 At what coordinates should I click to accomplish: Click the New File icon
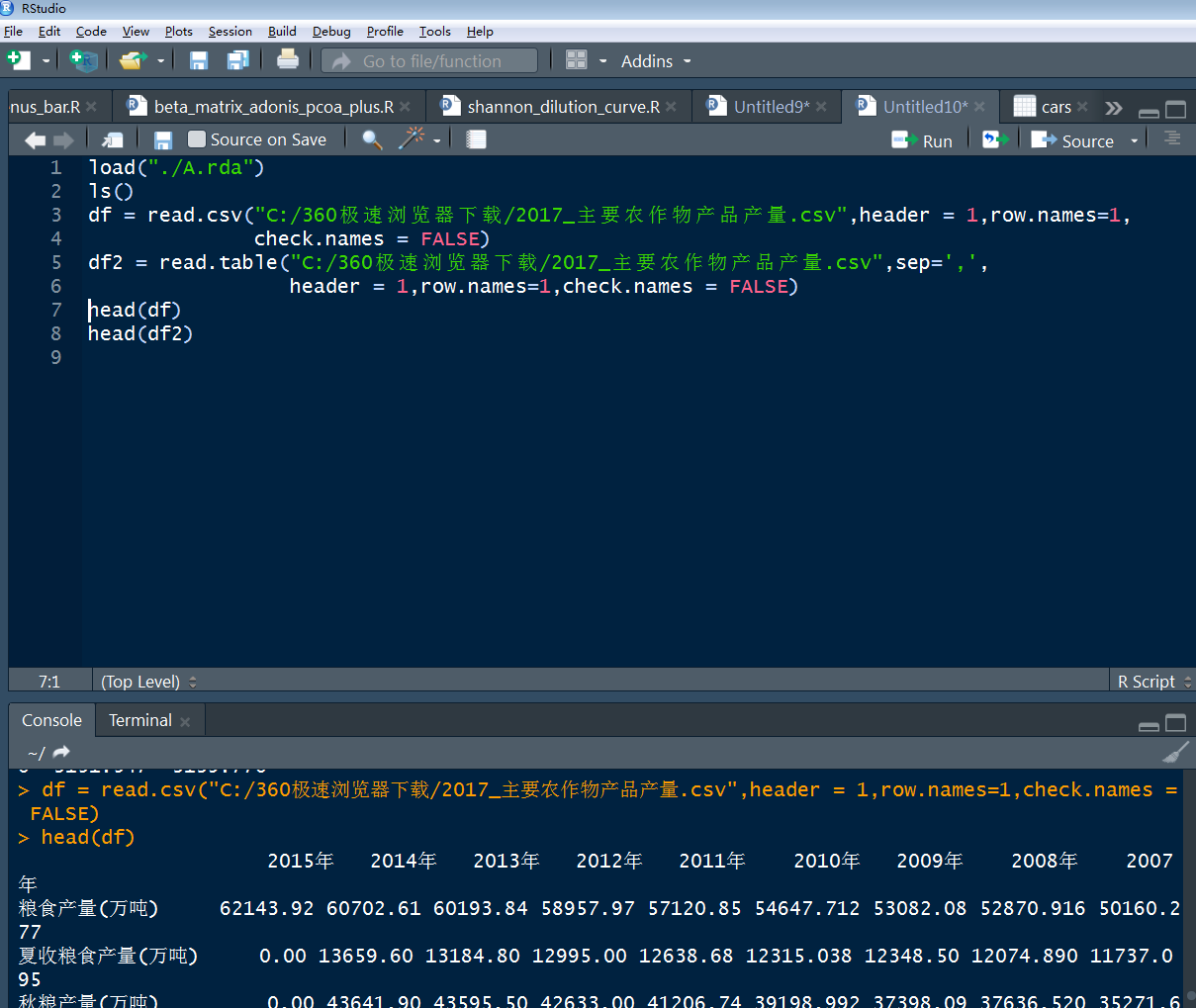pos(19,60)
